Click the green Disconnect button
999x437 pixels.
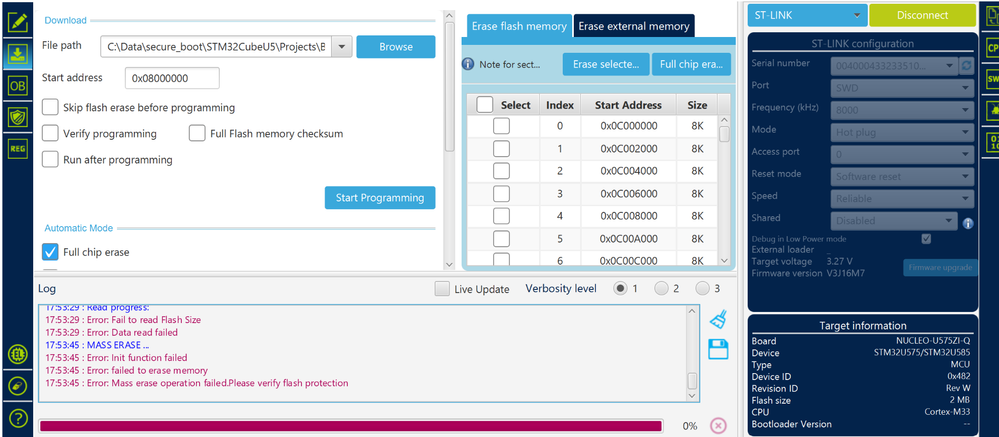[x=922, y=15]
